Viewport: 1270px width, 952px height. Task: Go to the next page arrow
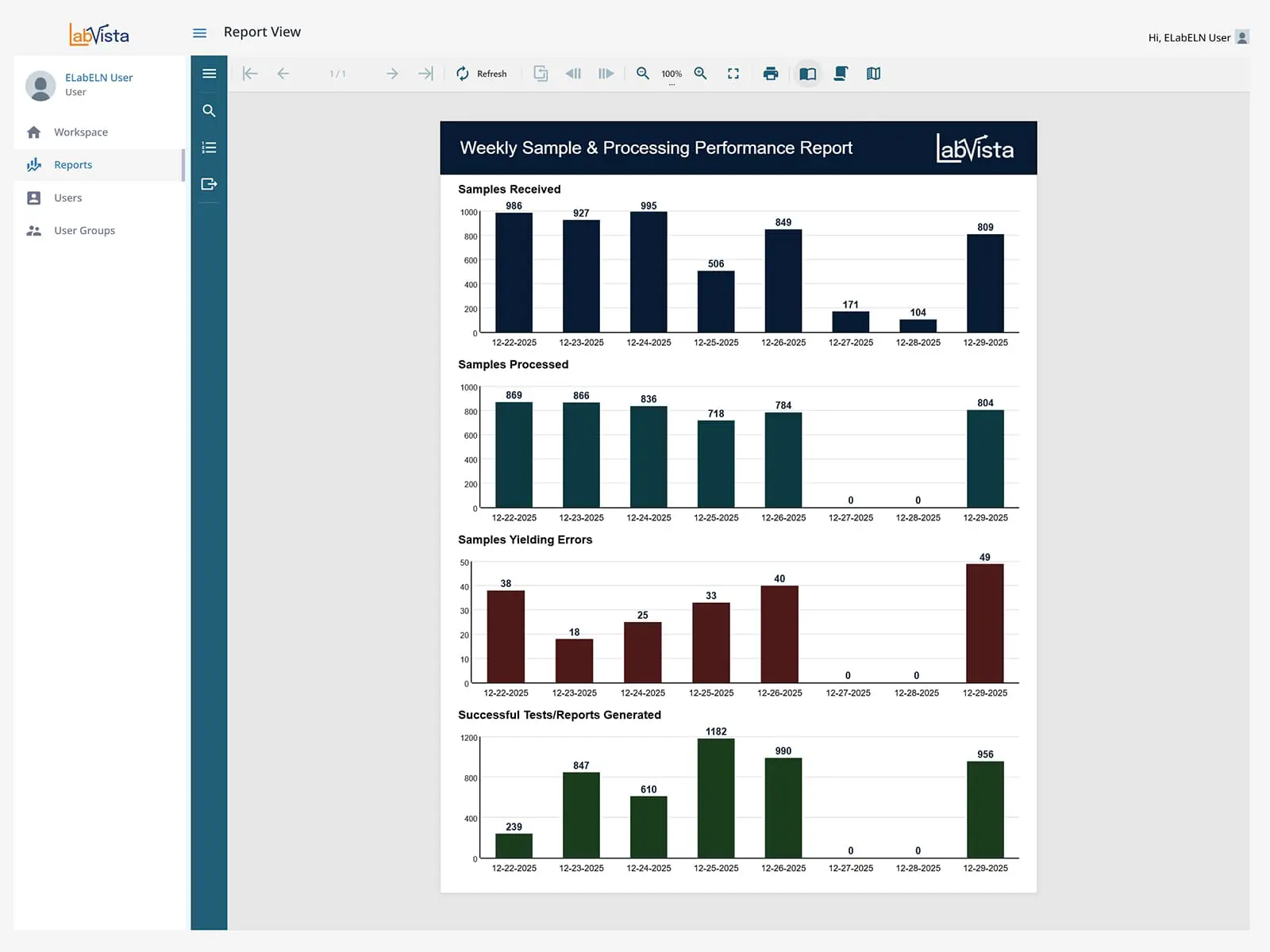[392, 73]
